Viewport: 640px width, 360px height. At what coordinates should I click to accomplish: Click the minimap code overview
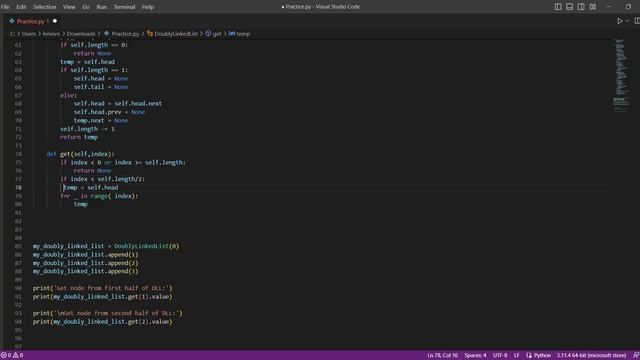click(621, 76)
